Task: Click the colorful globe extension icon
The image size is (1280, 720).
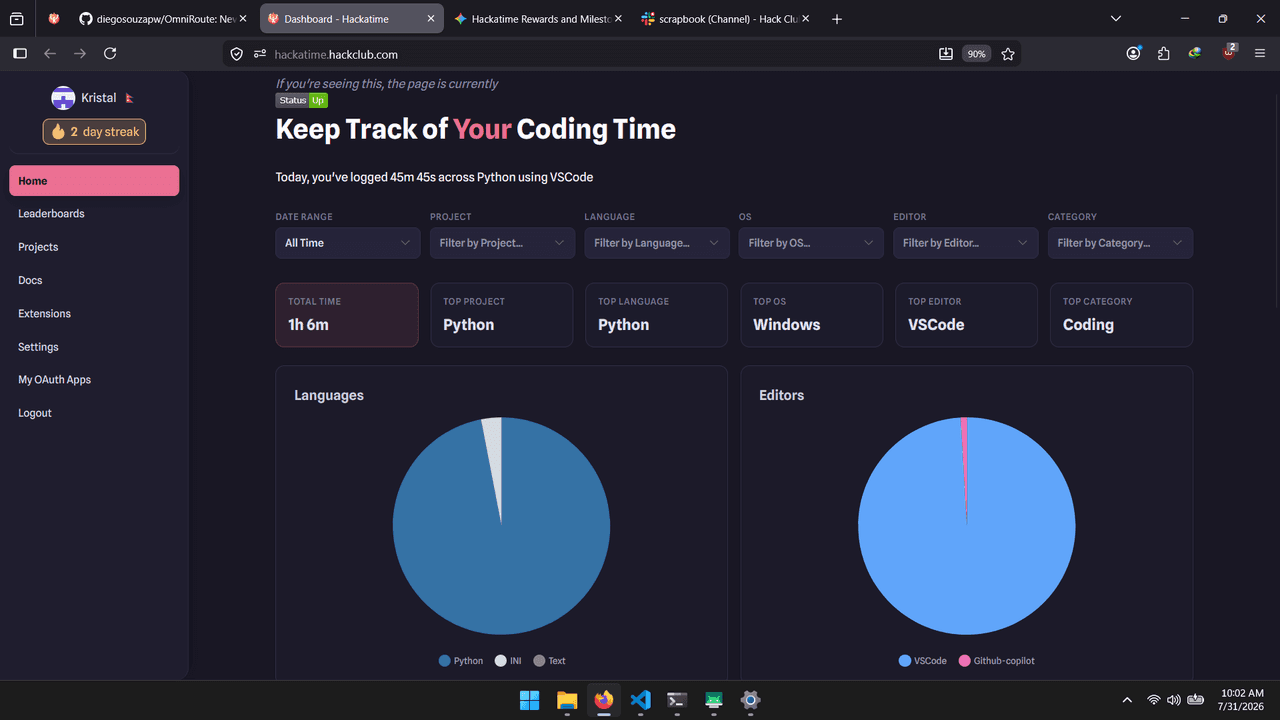Action: tap(1195, 54)
